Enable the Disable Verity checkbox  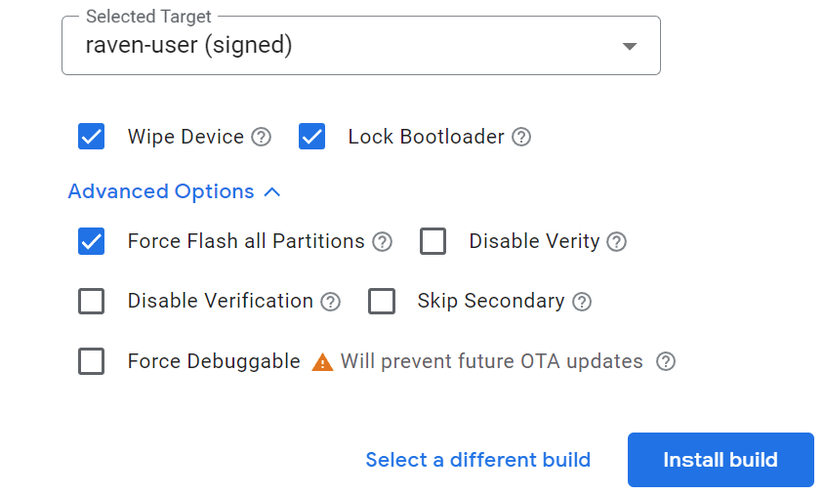[433, 242]
